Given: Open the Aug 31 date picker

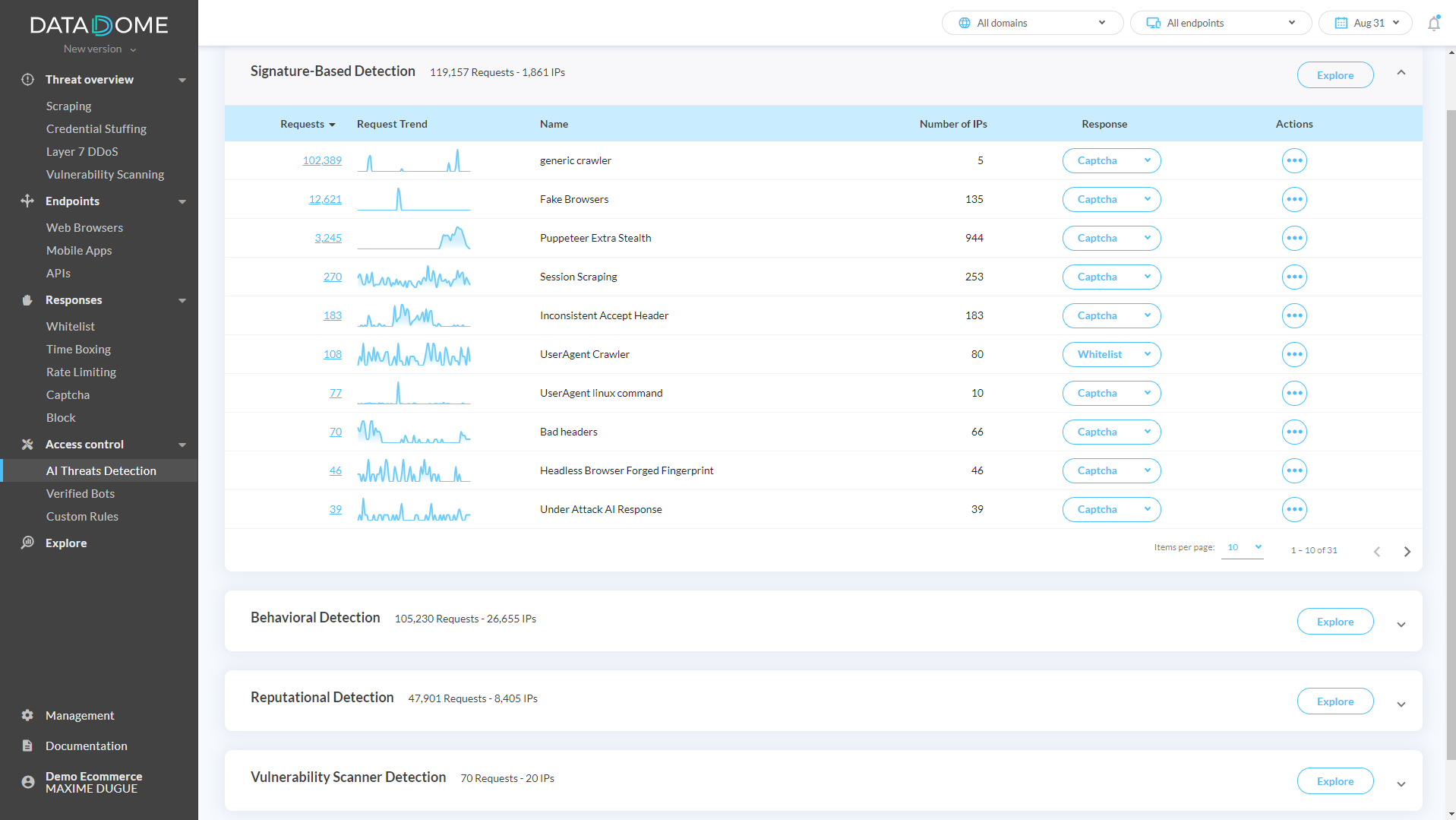Looking at the screenshot, I should 1365,23.
